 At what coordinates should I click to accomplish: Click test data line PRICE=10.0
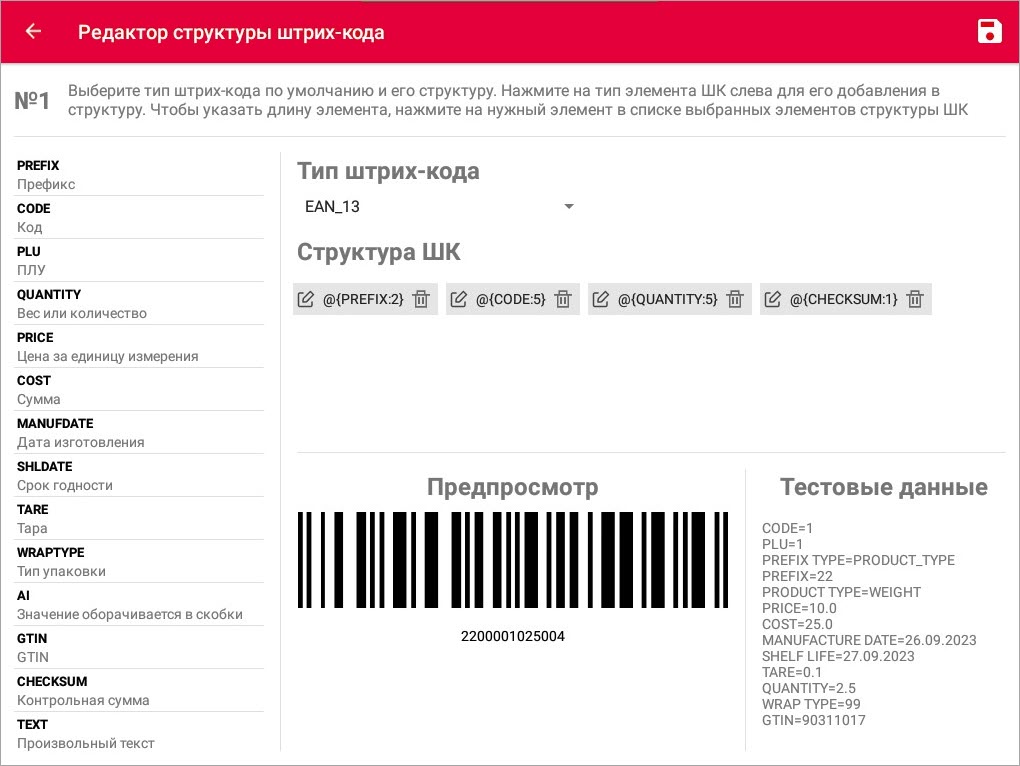(x=799, y=608)
